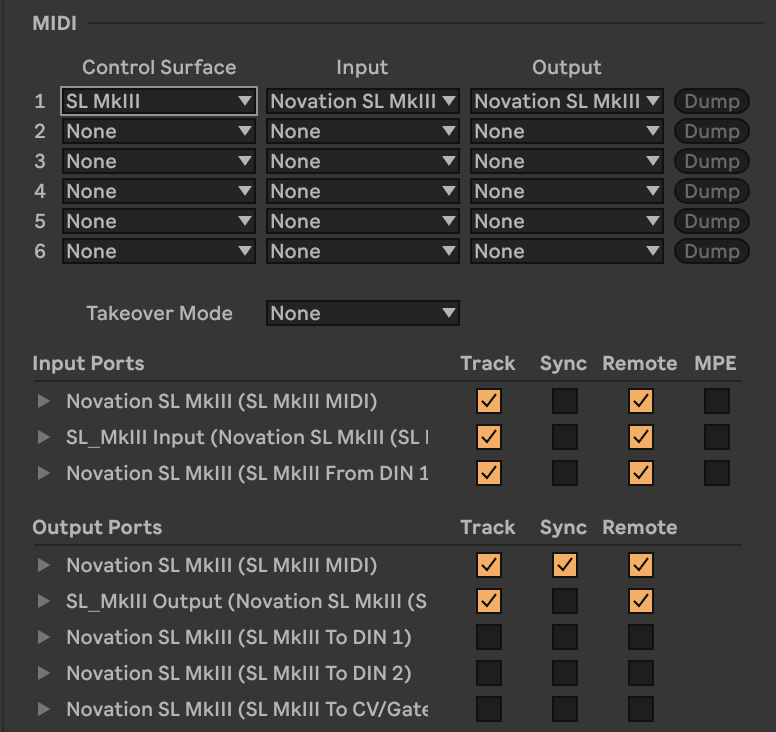
Task: Disable Track for SL_MkIII Output port
Action: click(488, 601)
